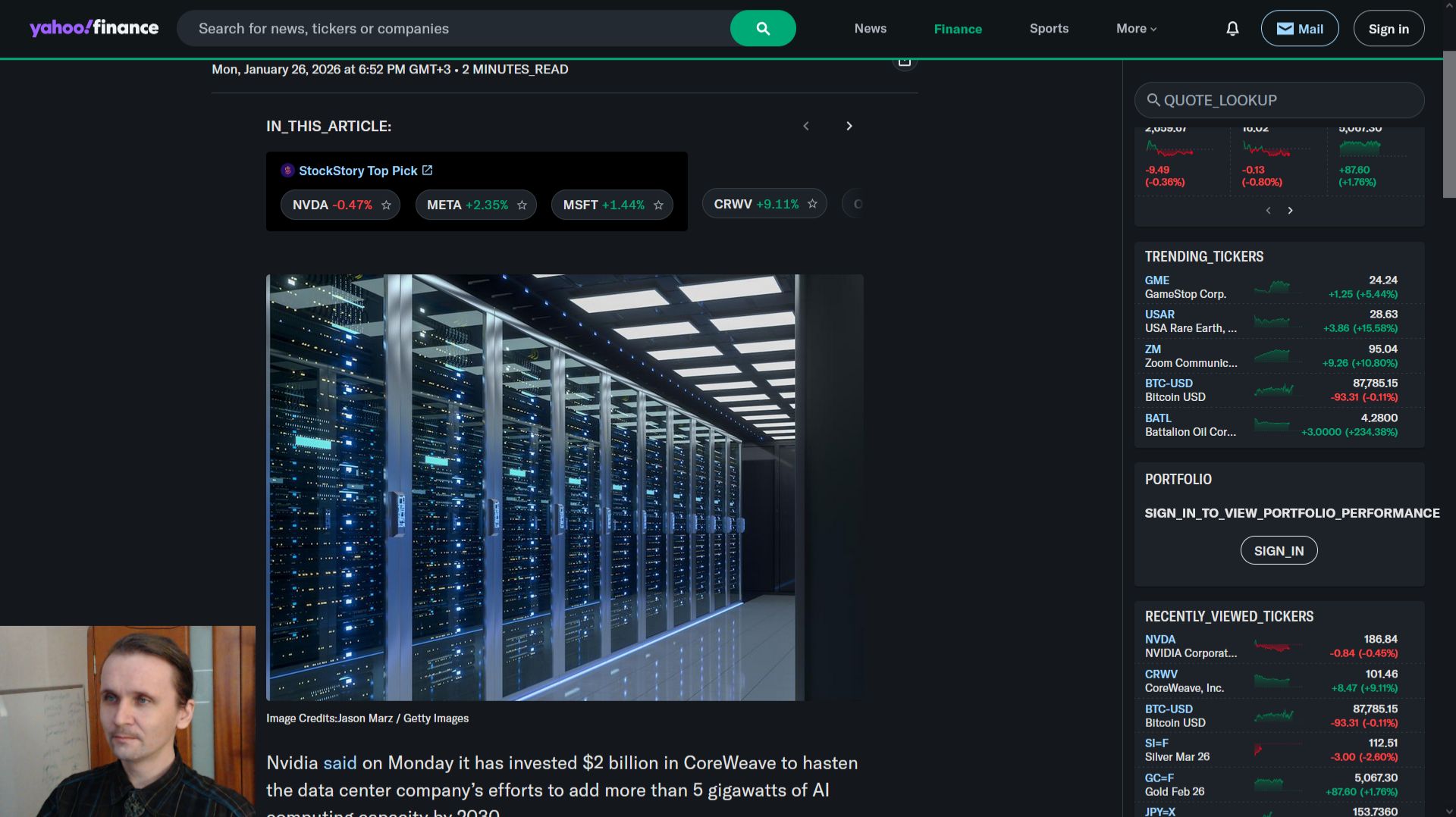This screenshot has height=817, width=1456.
Task: Add NVDA to watchlist star
Action: pos(386,205)
